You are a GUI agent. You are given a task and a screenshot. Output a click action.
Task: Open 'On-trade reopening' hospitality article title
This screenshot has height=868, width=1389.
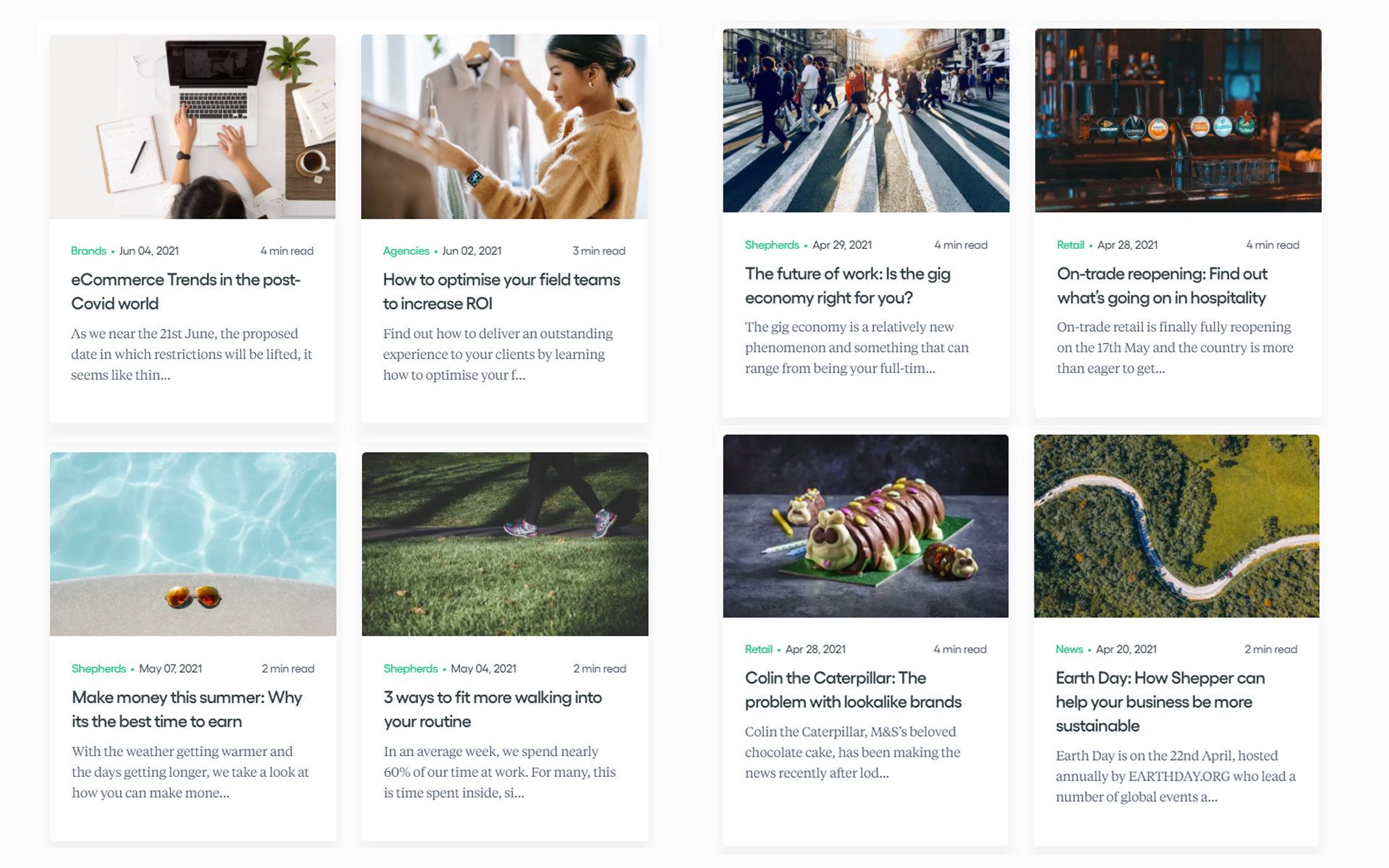pyautogui.click(x=1162, y=286)
